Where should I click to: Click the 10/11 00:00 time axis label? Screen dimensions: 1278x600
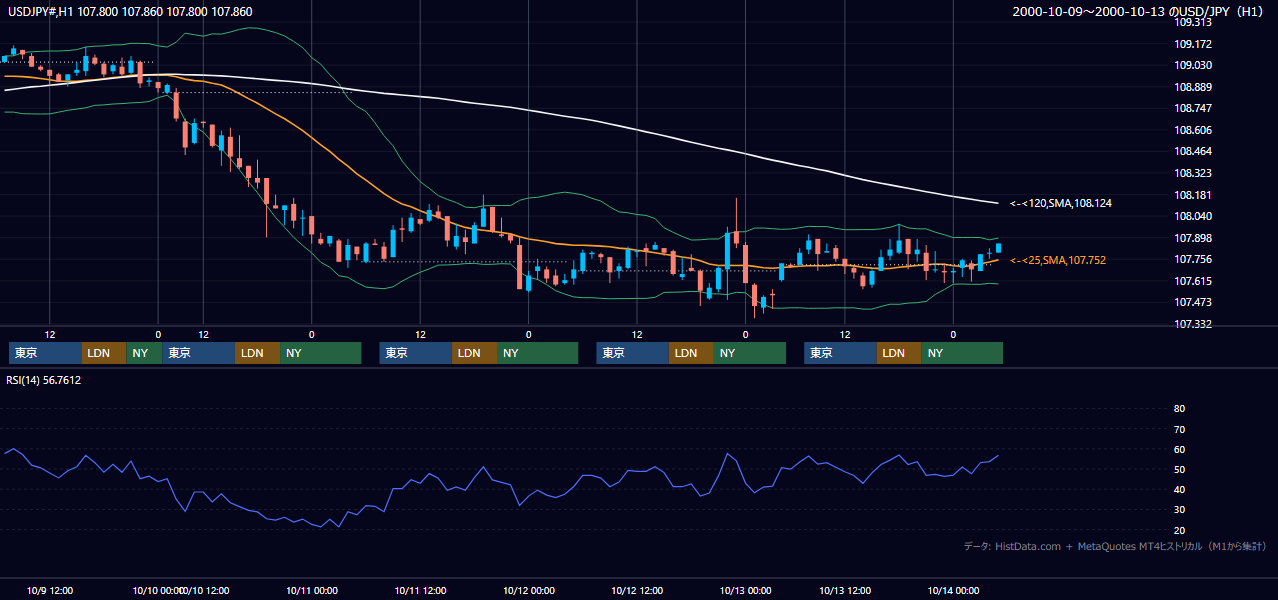(x=311, y=590)
